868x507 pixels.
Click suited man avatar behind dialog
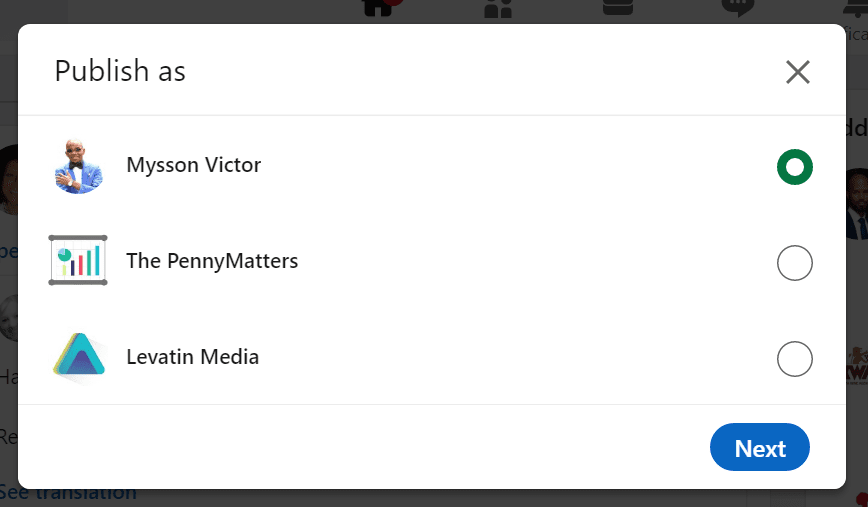(857, 204)
